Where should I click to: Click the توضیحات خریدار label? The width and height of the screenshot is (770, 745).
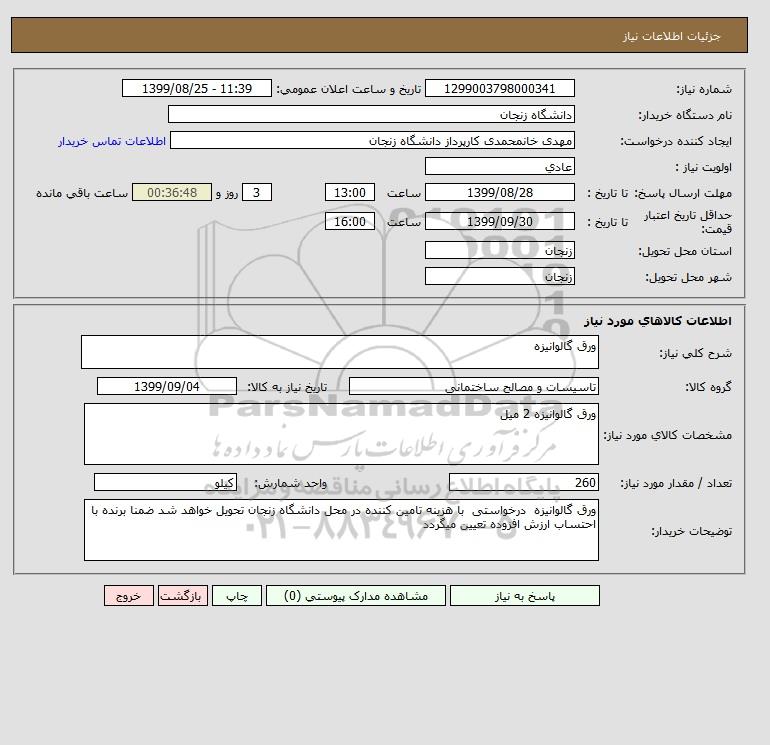pos(691,531)
